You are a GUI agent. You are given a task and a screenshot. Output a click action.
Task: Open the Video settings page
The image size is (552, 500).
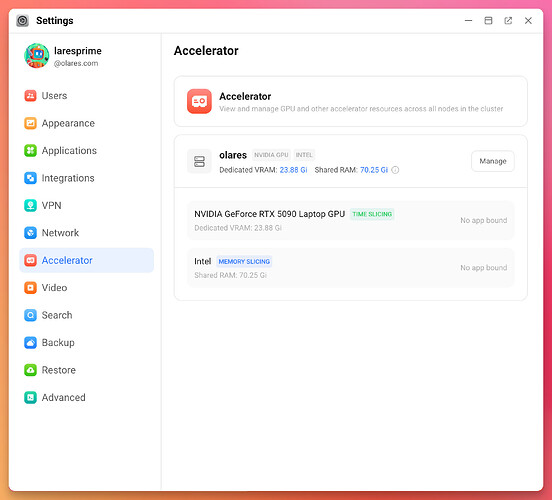(87, 288)
